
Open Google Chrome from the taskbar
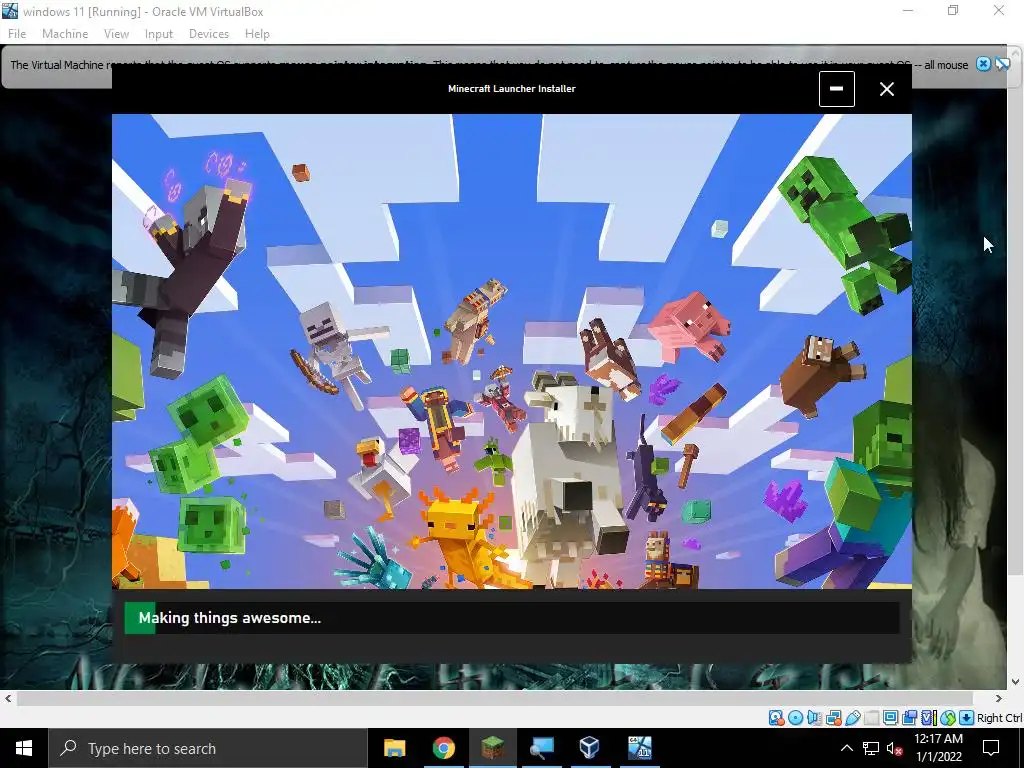(x=443, y=748)
